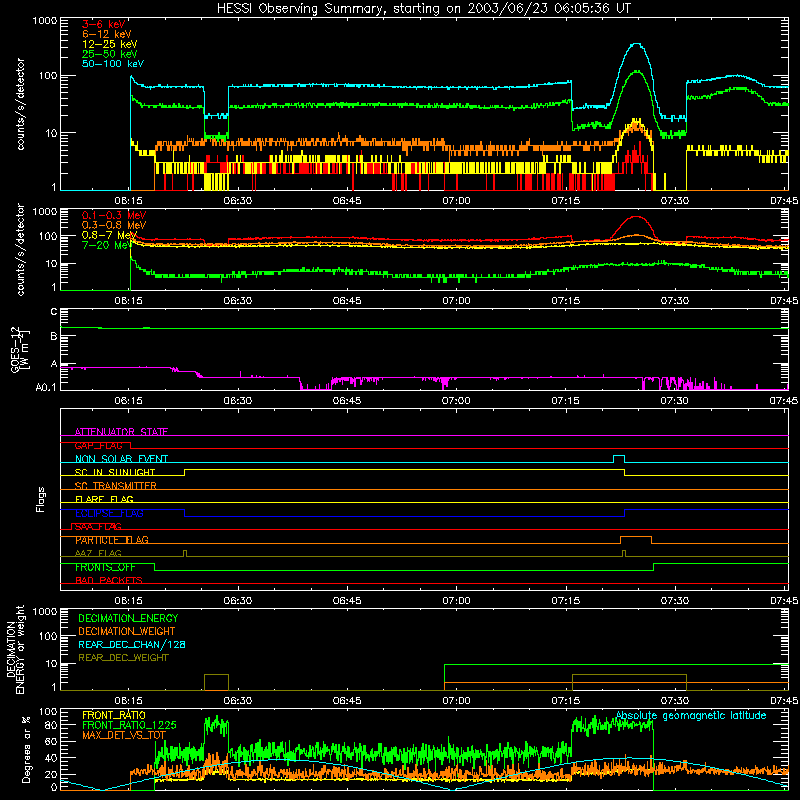The height and width of the screenshot is (800, 800).
Task: Click the DECIMATION_ENERGY legend label
Action: point(128,618)
